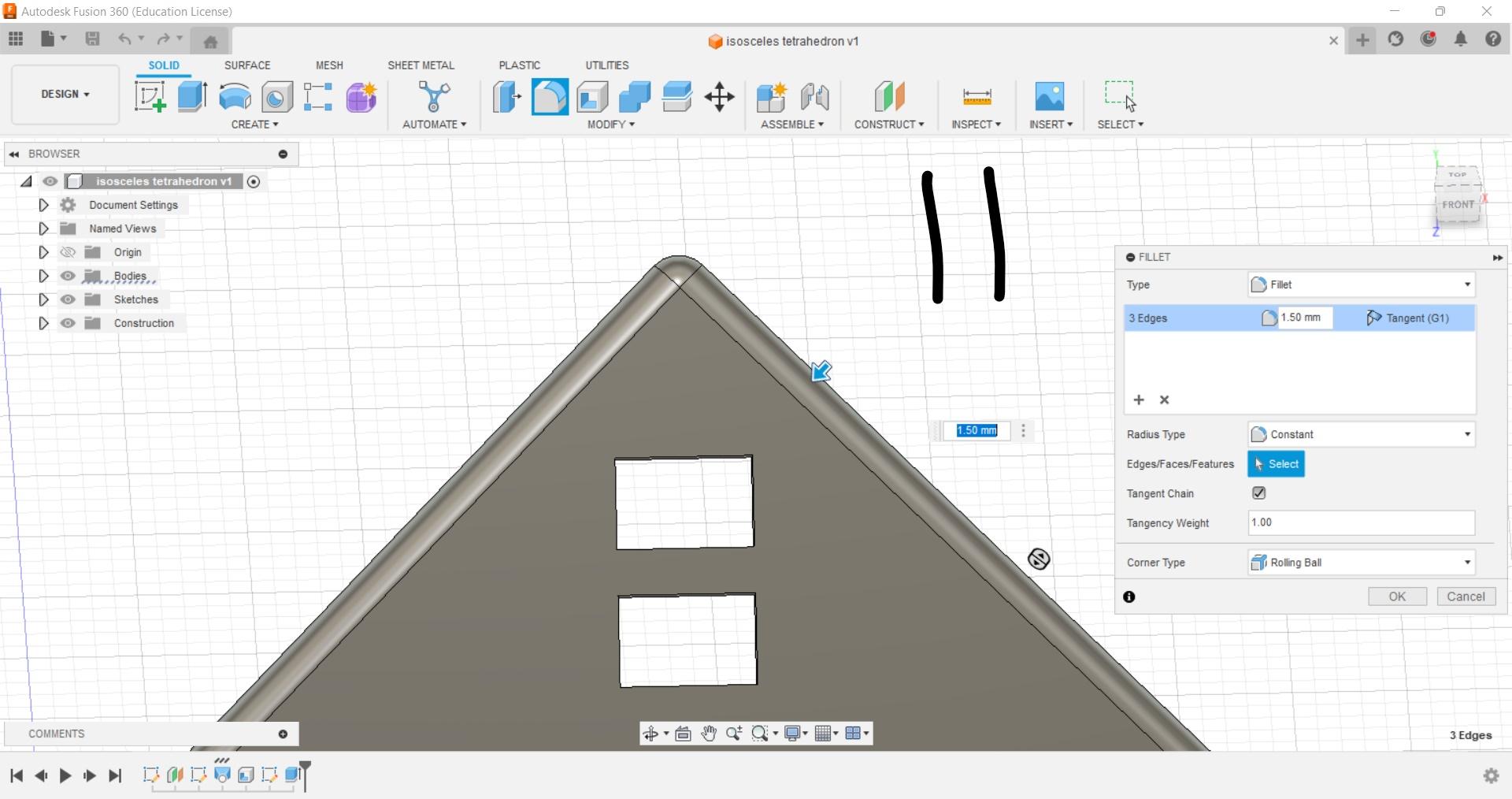The image size is (1512, 799).
Task: Edit the 1.50 mm radius value field
Action: [x=1303, y=318]
